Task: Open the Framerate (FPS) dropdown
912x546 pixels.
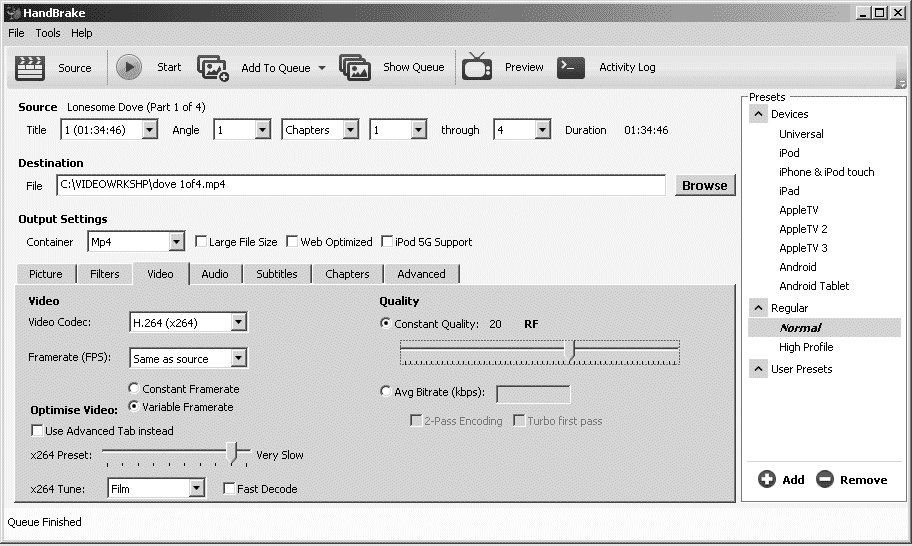Action: (x=238, y=358)
